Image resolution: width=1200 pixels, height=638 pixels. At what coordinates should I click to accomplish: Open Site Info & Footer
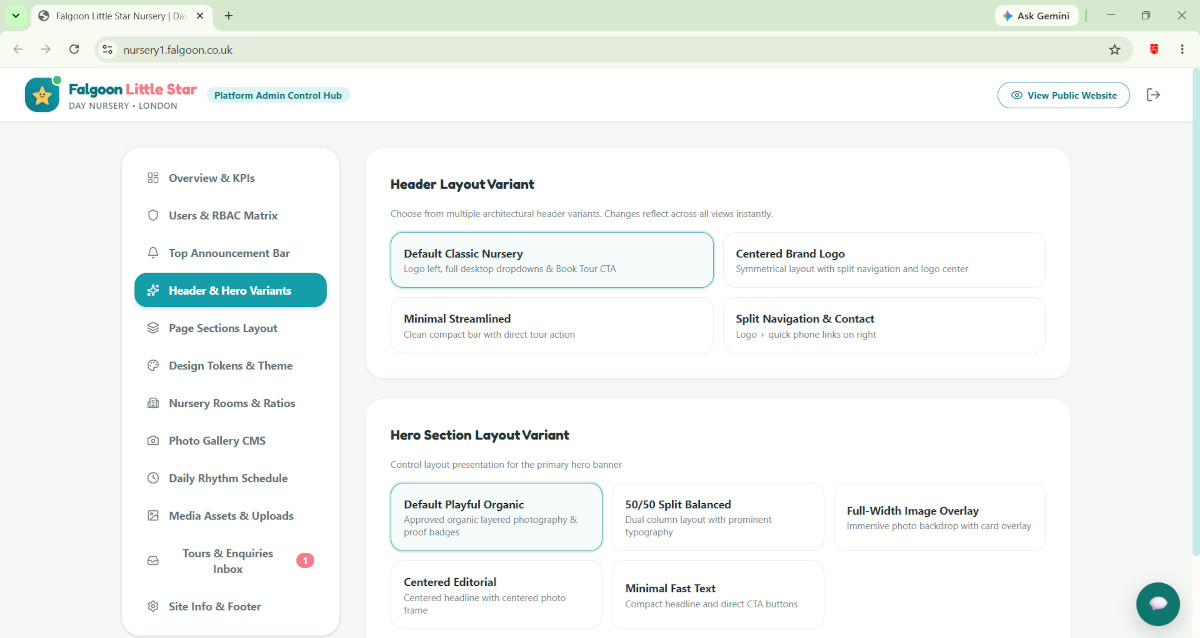coord(230,606)
